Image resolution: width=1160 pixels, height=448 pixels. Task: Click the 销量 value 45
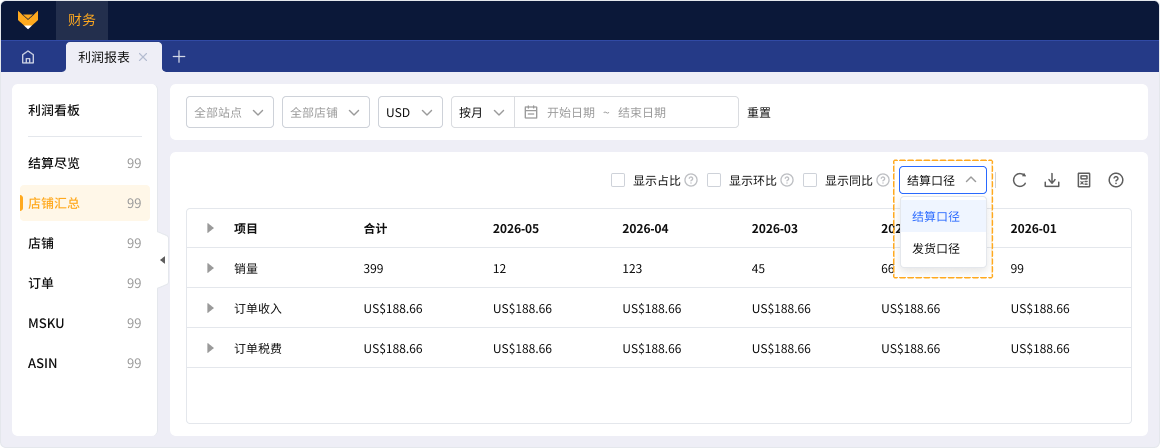pos(758,268)
